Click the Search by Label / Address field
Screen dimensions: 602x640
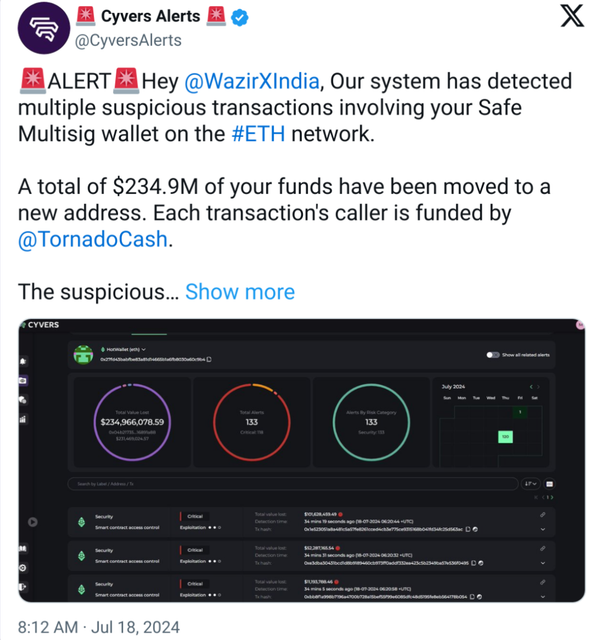293,484
